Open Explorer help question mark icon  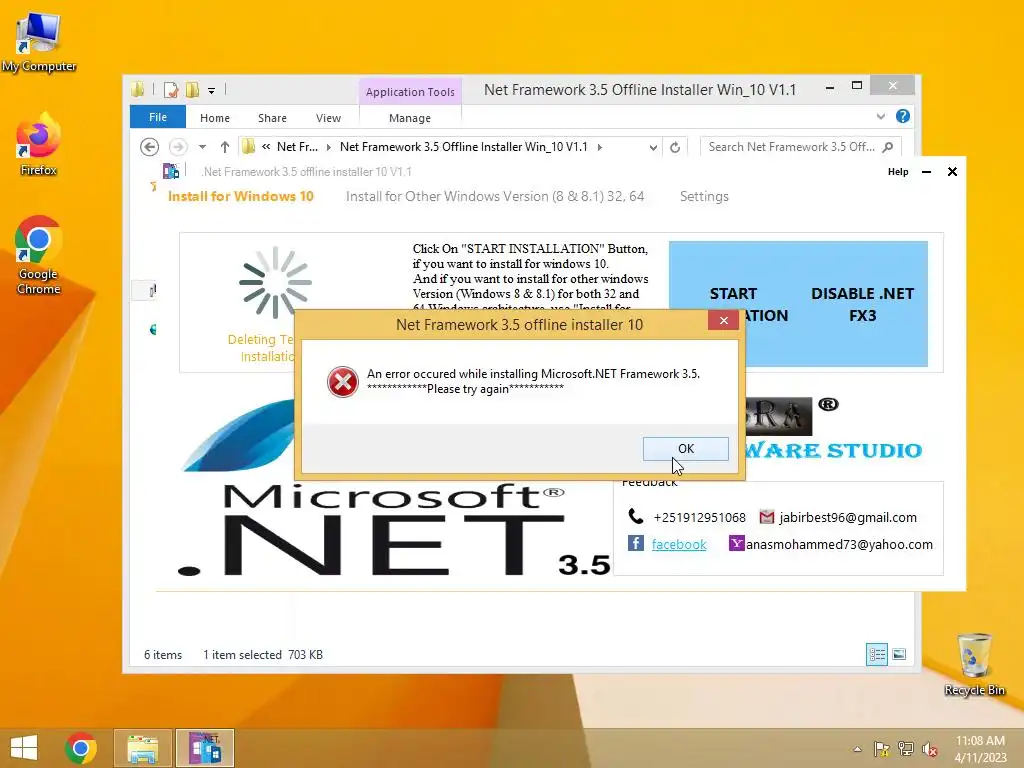(x=903, y=116)
